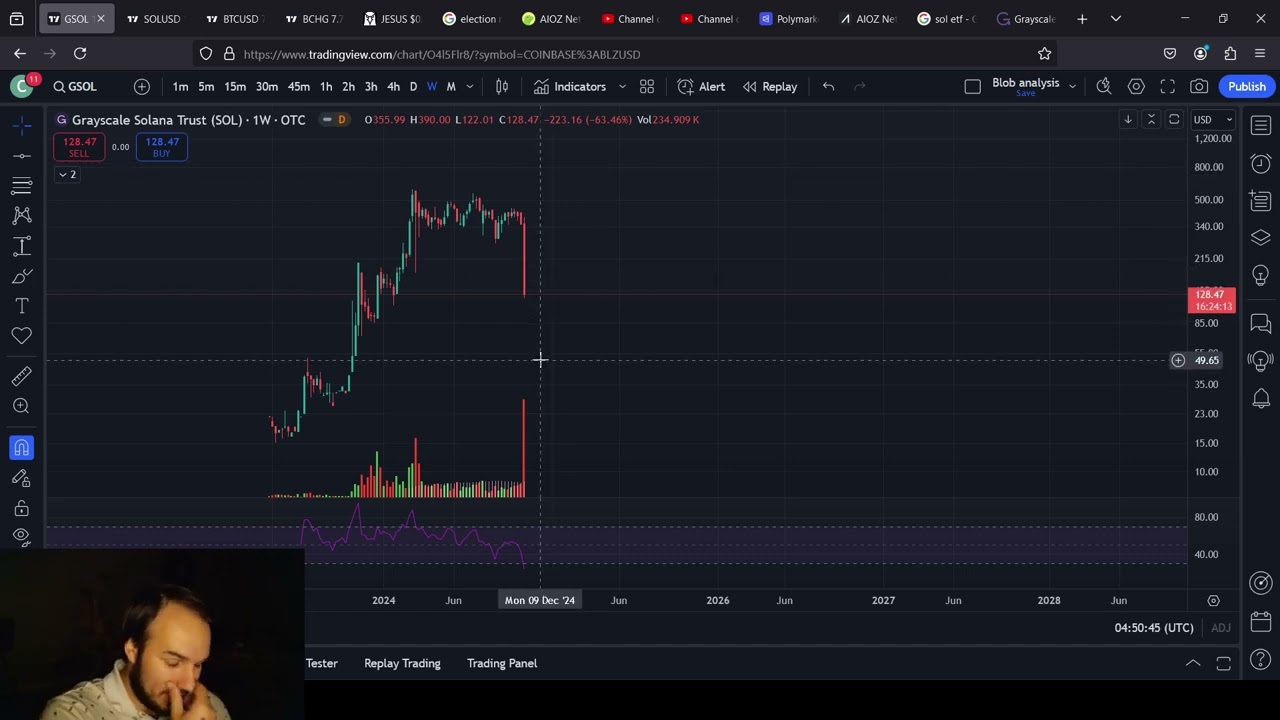Open the patterns drawing tool

click(x=21, y=215)
